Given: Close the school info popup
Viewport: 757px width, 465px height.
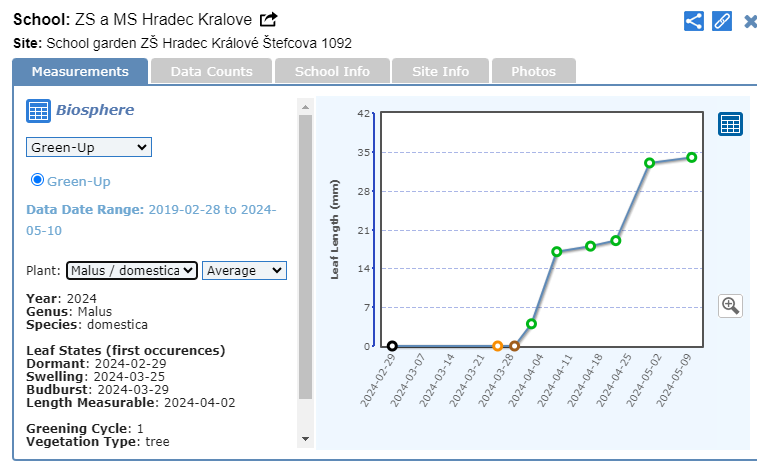Looking at the screenshot, I should click(x=750, y=21).
